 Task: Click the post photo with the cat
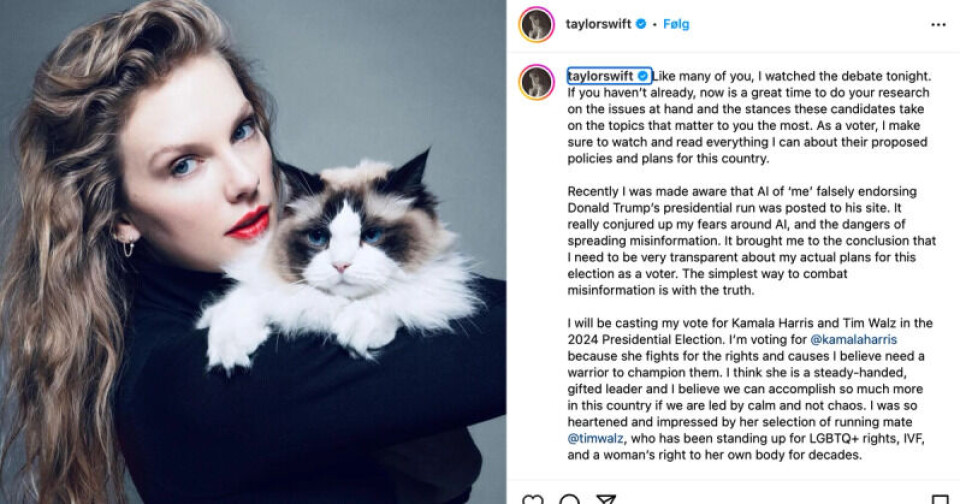(253, 252)
